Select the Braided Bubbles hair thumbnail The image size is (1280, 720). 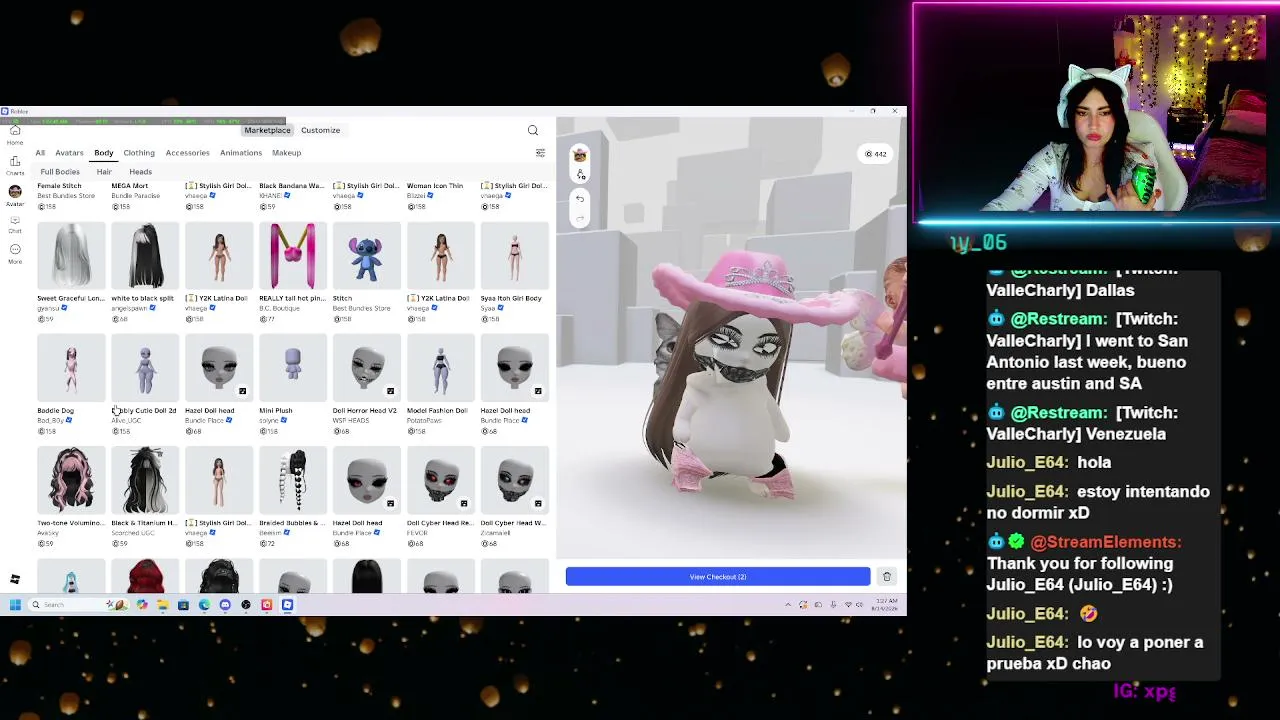pos(293,481)
